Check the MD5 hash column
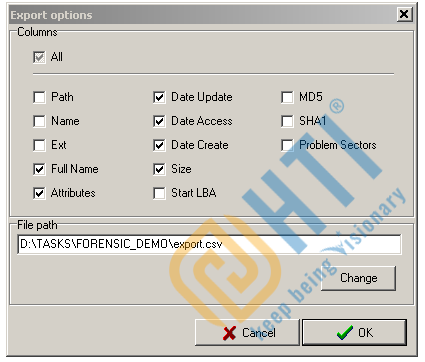 click(287, 97)
